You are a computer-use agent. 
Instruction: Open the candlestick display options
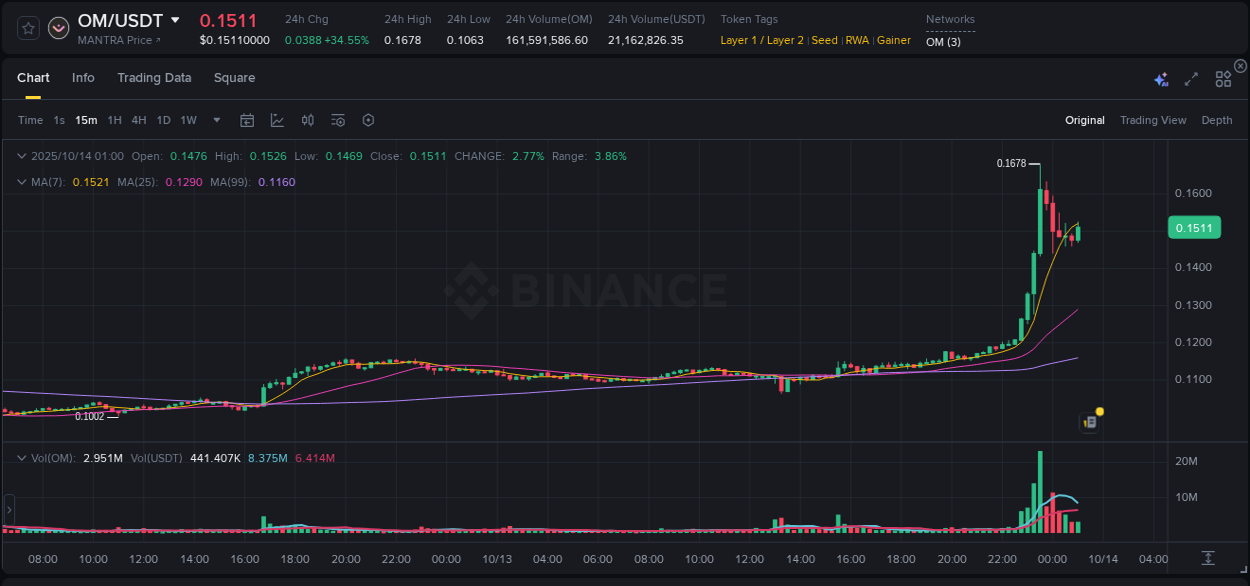307,120
